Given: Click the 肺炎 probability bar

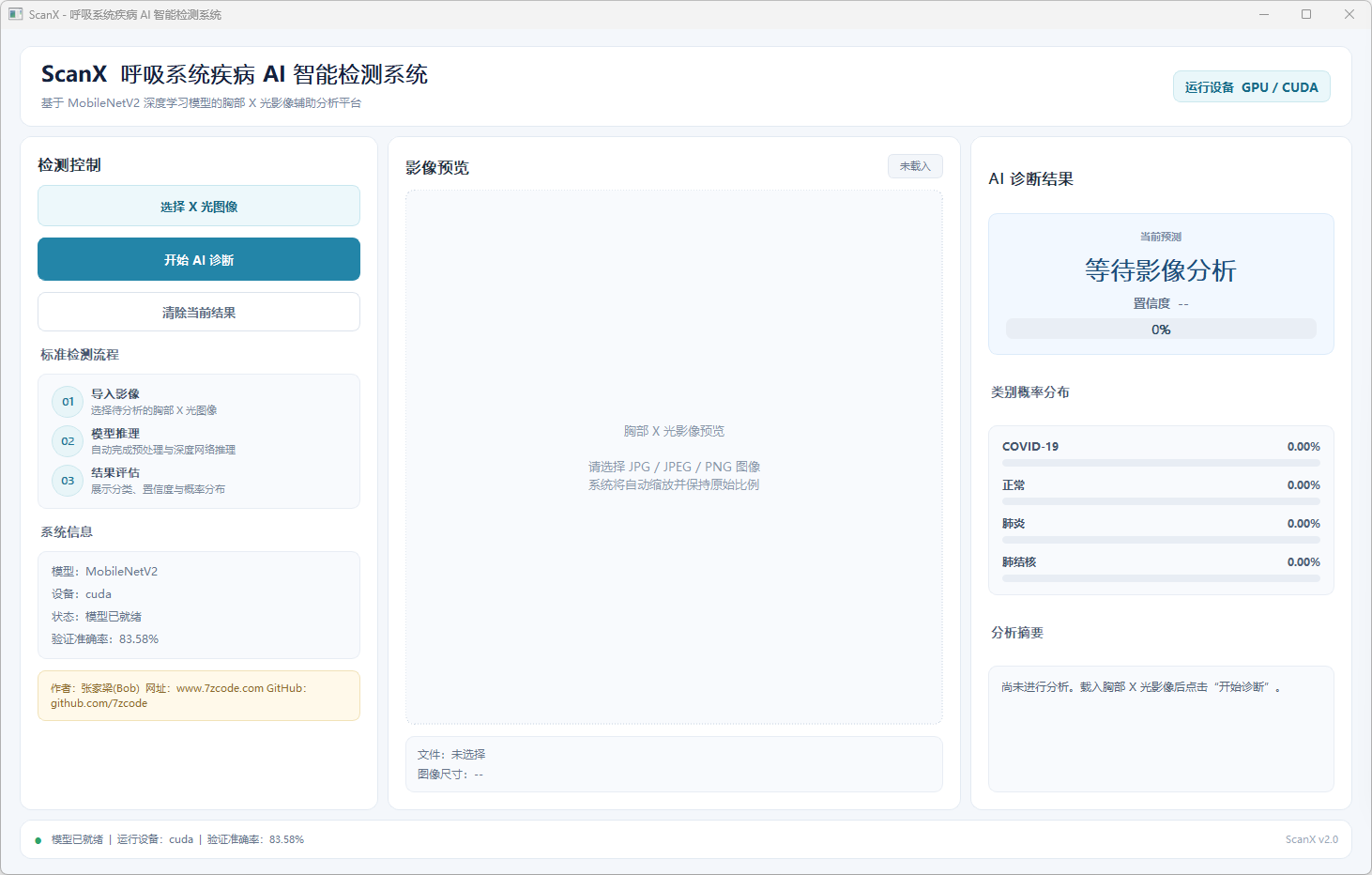Looking at the screenshot, I should [x=1161, y=540].
